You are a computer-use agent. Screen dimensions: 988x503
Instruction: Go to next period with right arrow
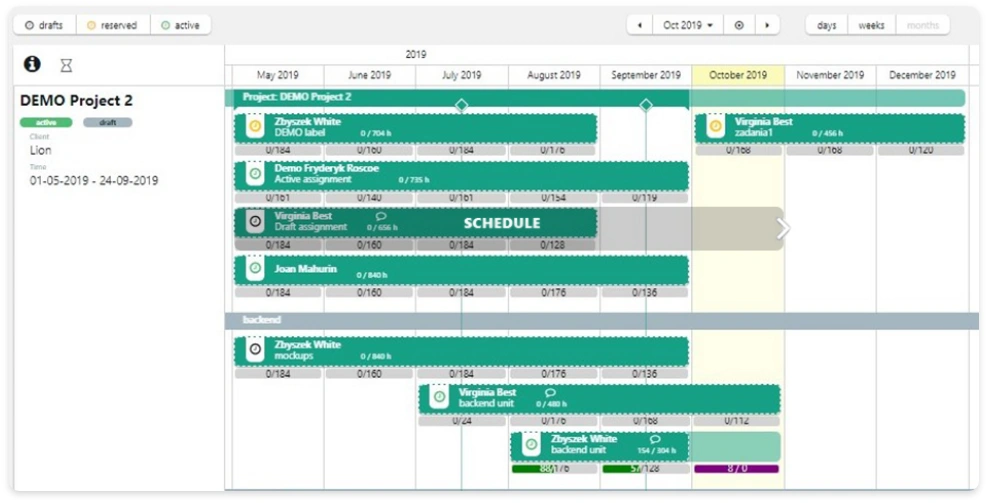coord(767,25)
